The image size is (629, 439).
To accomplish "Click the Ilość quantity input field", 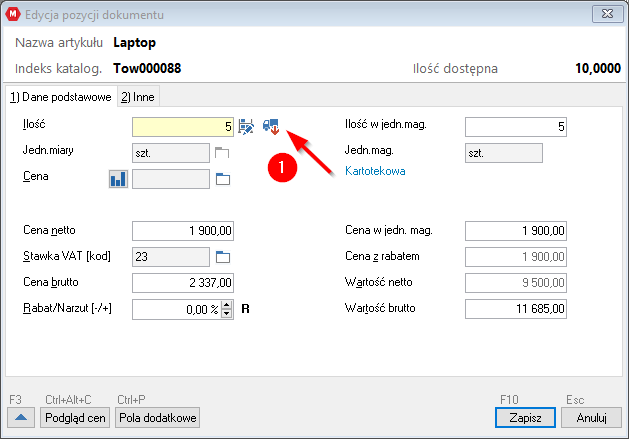I will (183, 126).
